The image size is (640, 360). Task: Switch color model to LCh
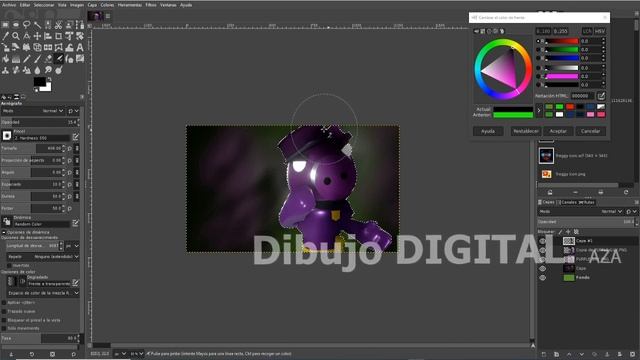(x=587, y=31)
